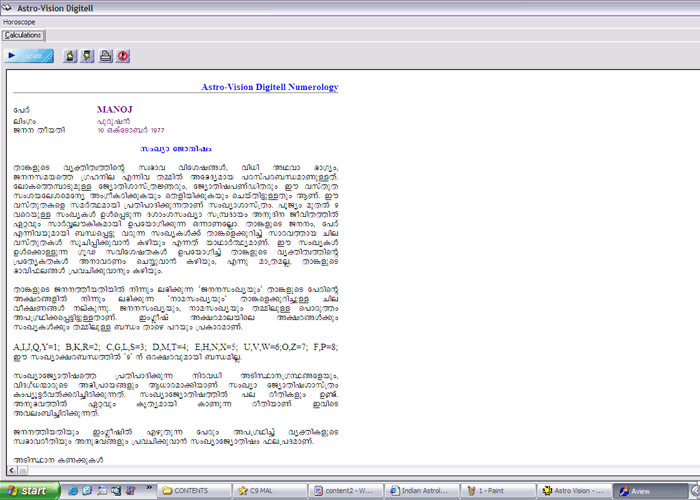700x500 pixels.
Task: Click the horizontal scrollbar left arrow
Action: point(12,470)
